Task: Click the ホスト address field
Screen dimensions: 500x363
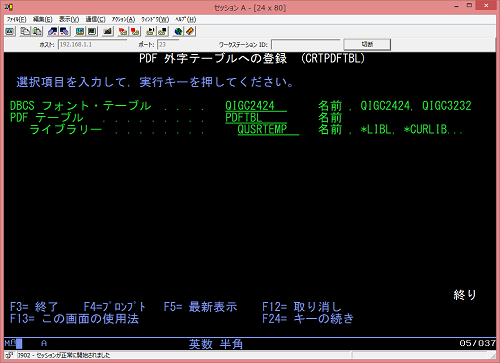Action: point(92,44)
